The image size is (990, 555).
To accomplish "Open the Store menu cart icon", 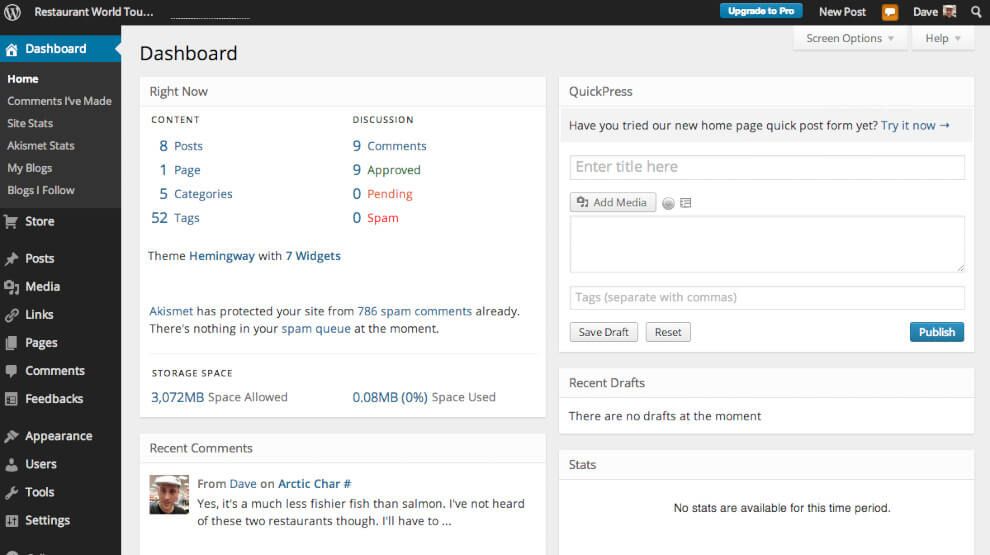I will [x=11, y=222].
